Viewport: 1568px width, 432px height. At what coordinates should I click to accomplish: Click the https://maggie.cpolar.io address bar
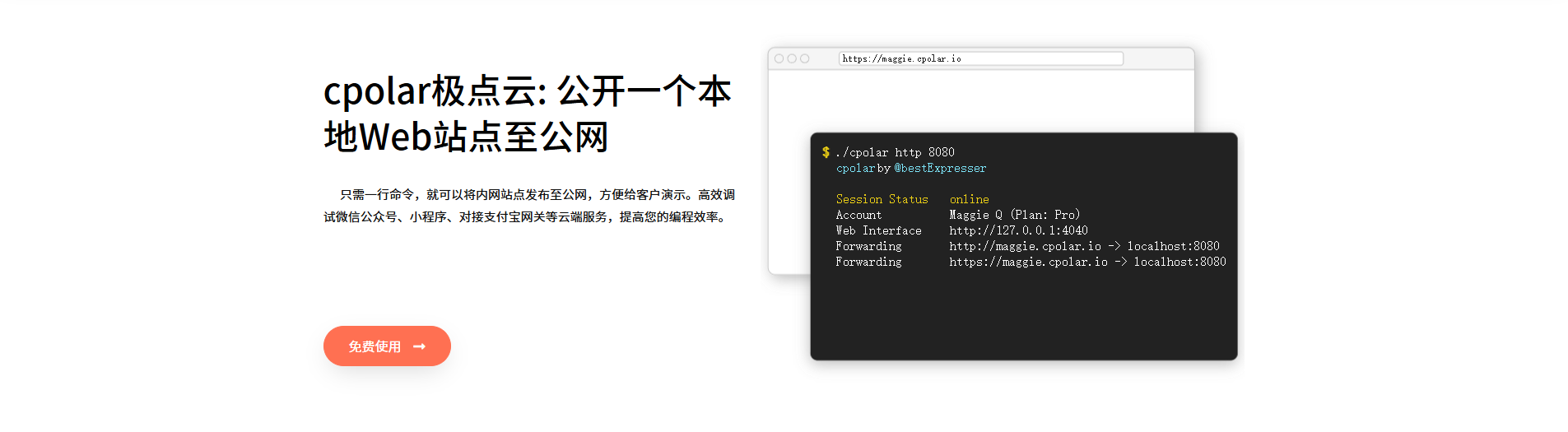point(980,58)
